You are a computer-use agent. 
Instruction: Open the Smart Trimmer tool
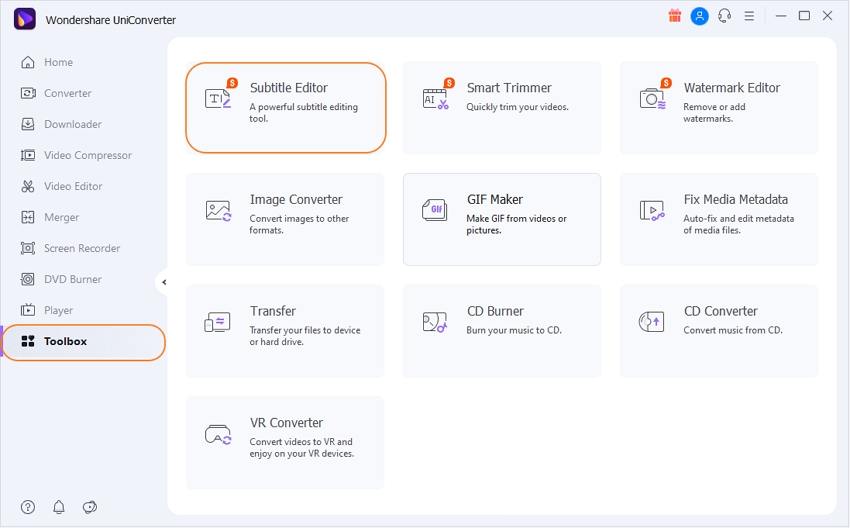(502, 108)
